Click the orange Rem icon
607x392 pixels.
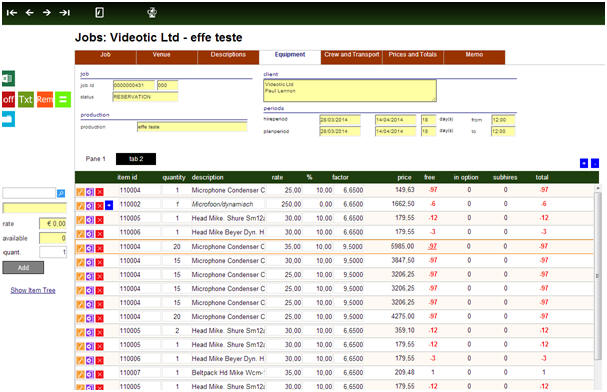click(45, 100)
